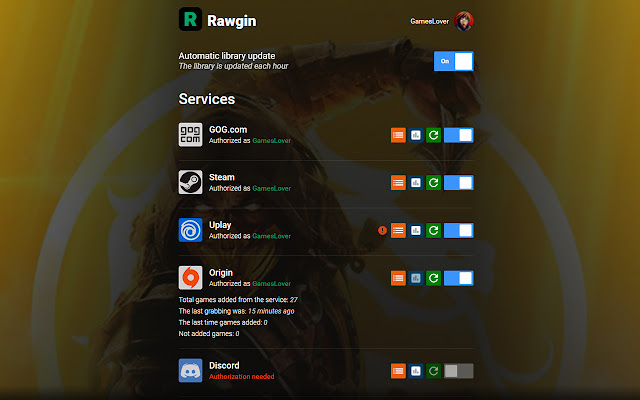Refresh the GOG.com library
640x400 pixels.
[433, 135]
